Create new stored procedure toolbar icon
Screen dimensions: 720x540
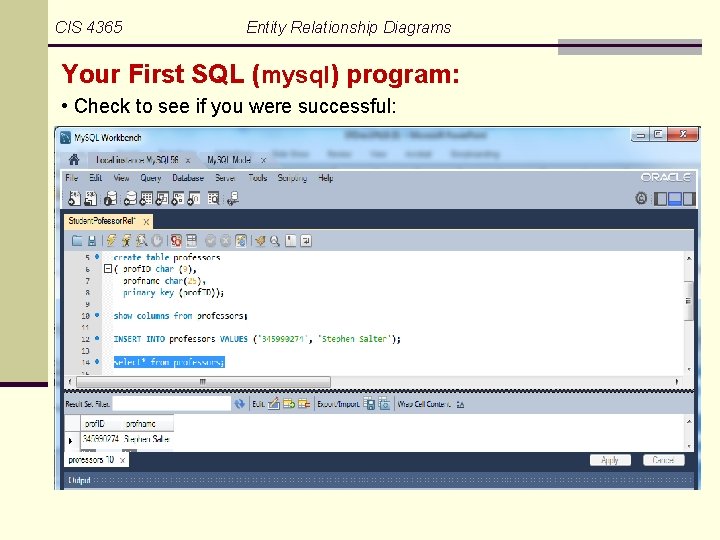177,198
